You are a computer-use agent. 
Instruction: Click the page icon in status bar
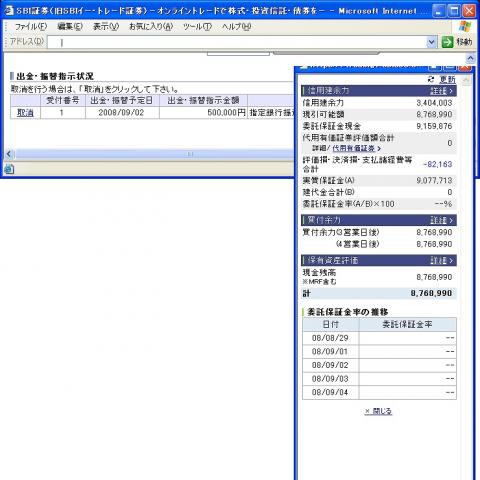point(9,169)
